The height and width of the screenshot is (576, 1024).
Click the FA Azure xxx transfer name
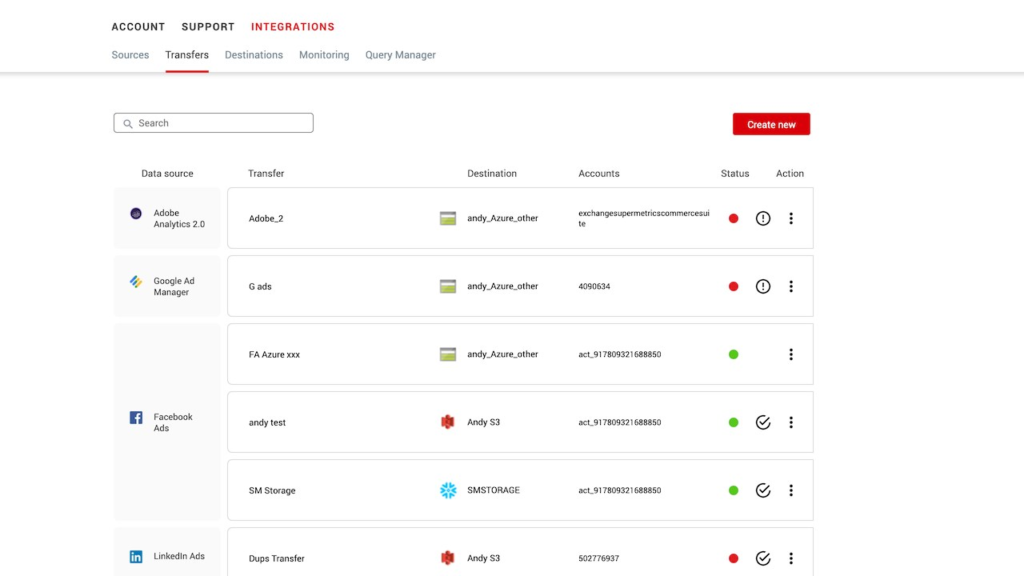point(274,355)
